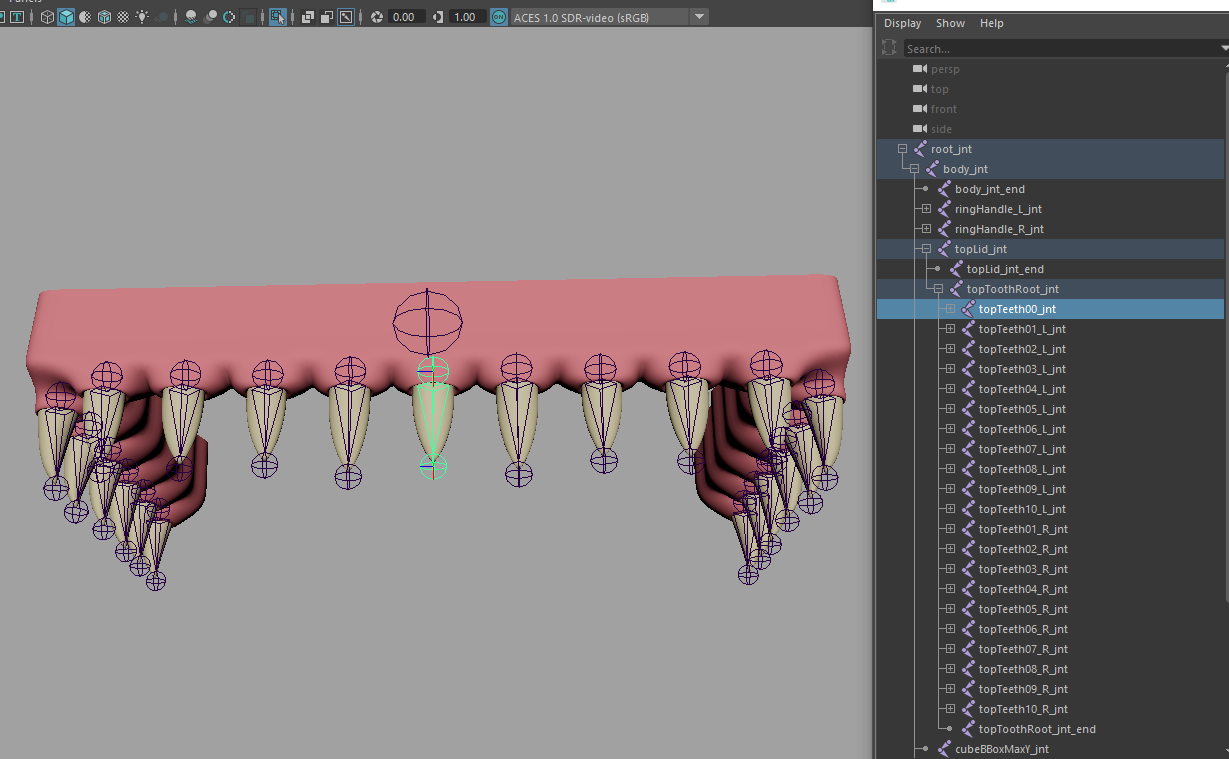Click the icon left of Search field
1229x759 pixels.
point(890,48)
